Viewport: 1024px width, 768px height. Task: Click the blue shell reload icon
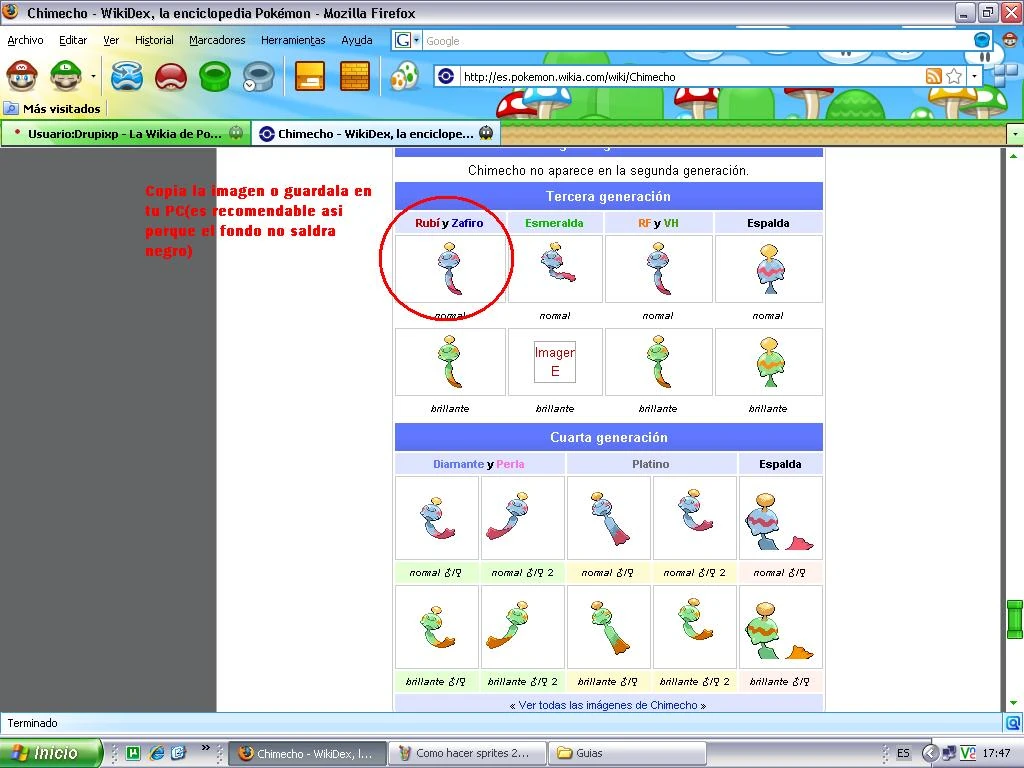[127, 76]
